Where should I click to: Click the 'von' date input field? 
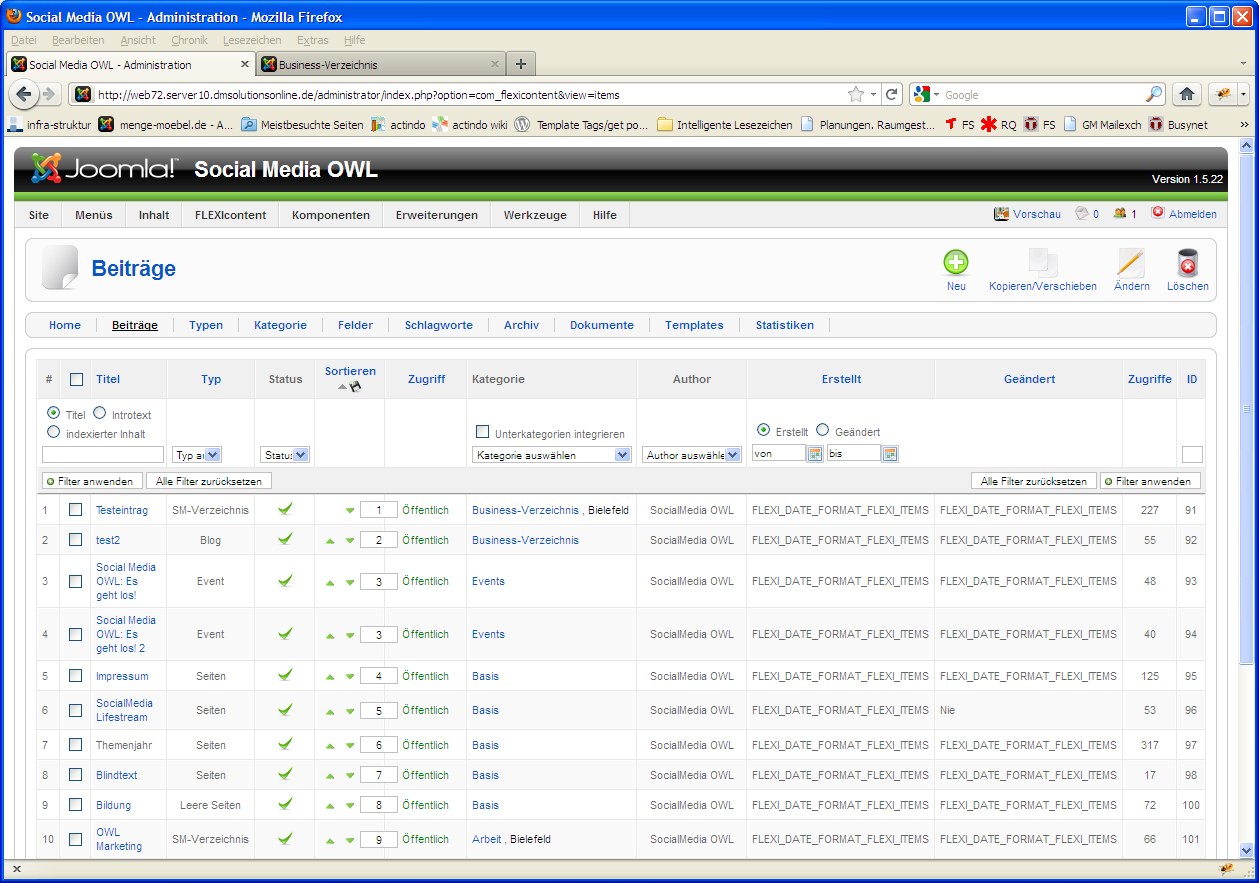click(x=779, y=453)
